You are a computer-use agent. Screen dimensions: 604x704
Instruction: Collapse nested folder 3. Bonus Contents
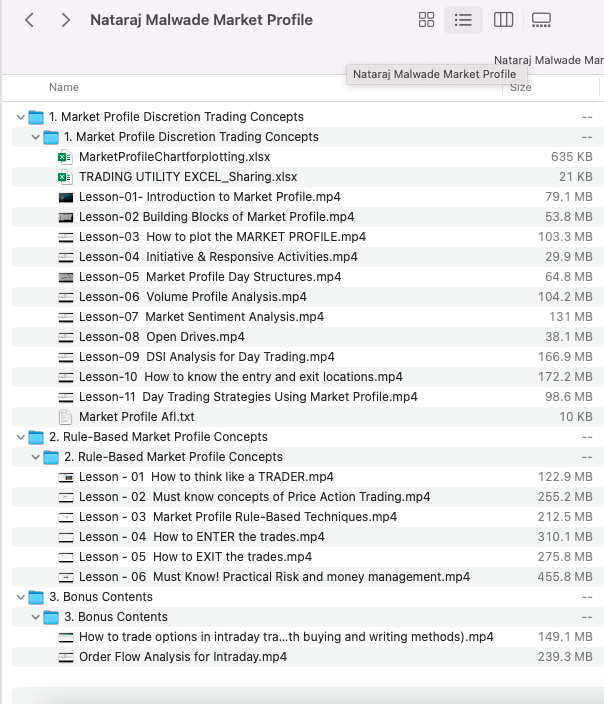35,617
